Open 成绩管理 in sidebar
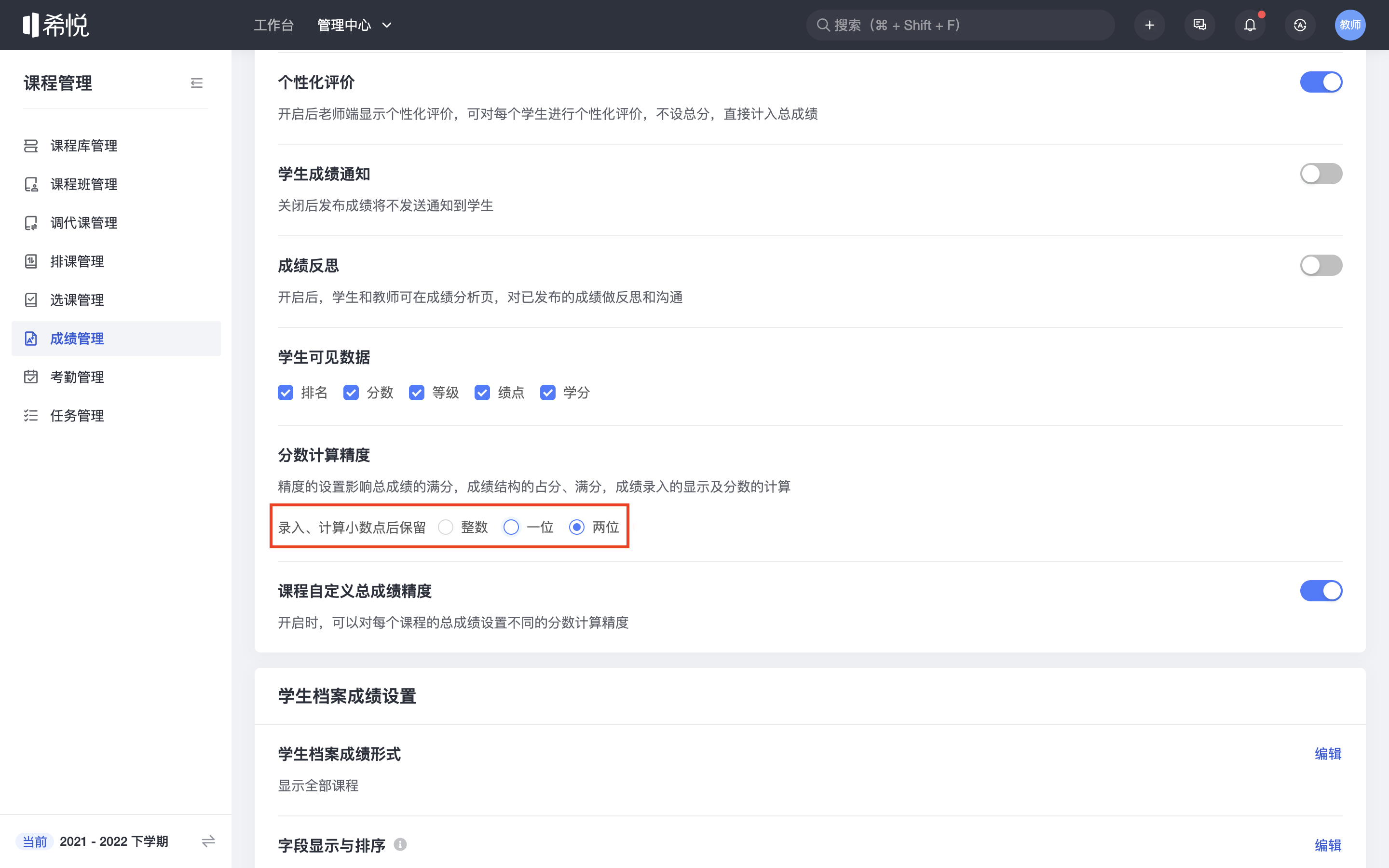Image resolution: width=1389 pixels, height=868 pixels. point(116,339)
